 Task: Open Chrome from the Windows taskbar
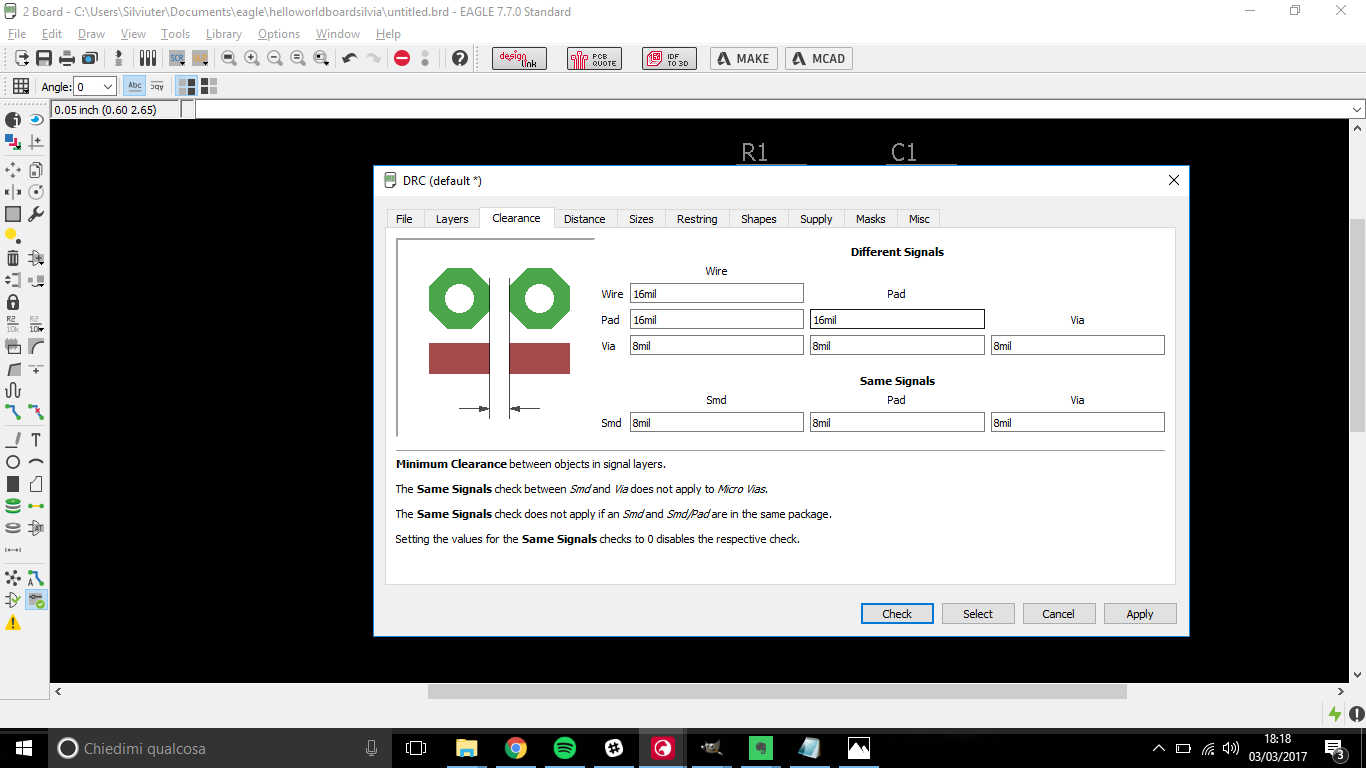point(516,748)
